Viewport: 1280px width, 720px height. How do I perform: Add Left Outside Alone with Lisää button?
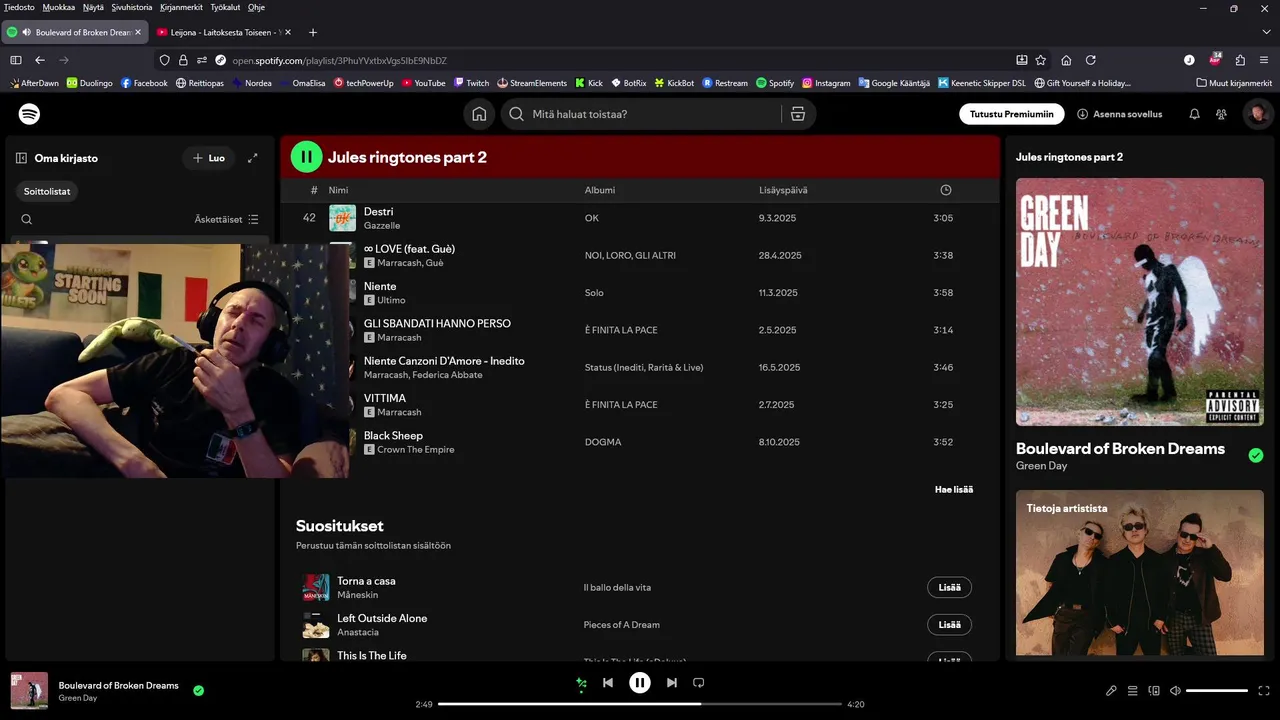point(949,625)
